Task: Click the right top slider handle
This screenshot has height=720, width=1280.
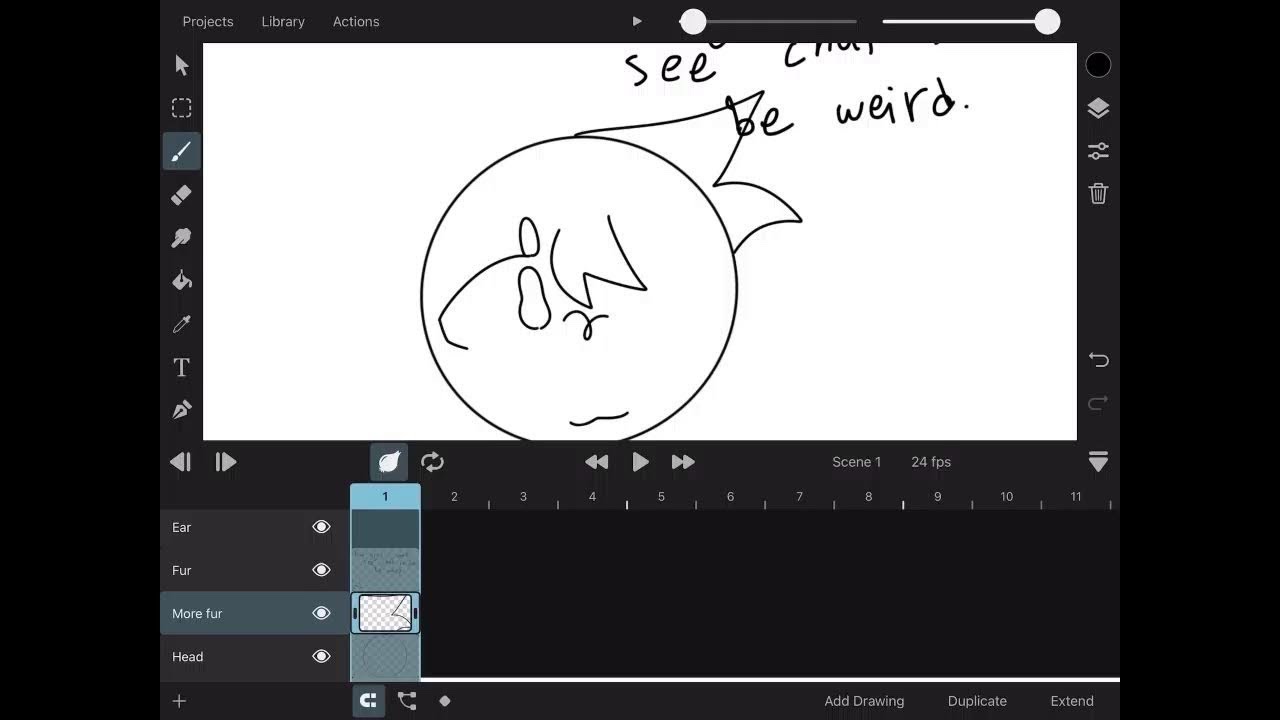Action: click(x=1047, y=21)
